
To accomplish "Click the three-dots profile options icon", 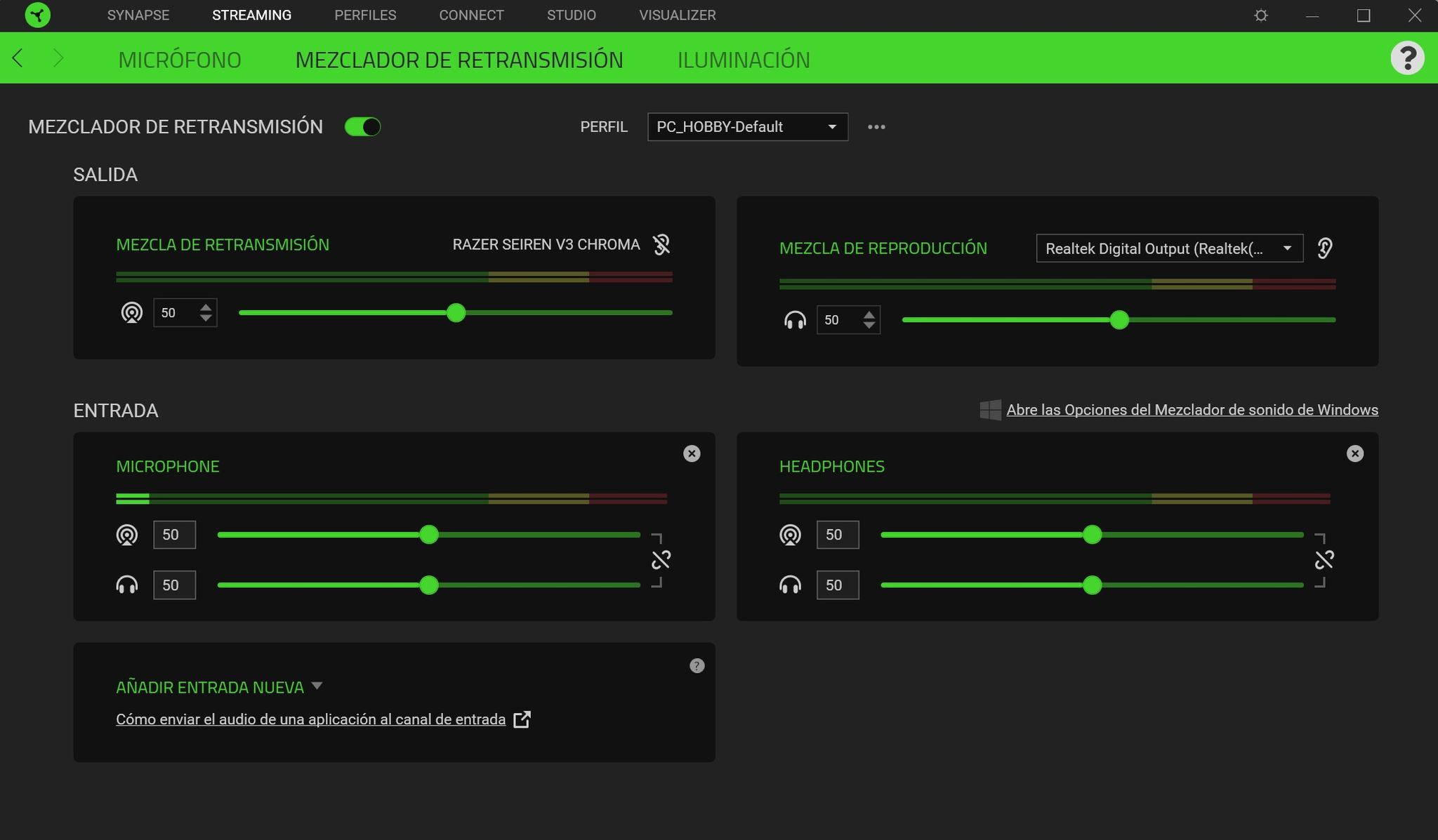I will pyautogui.click(x=876, y=127).
